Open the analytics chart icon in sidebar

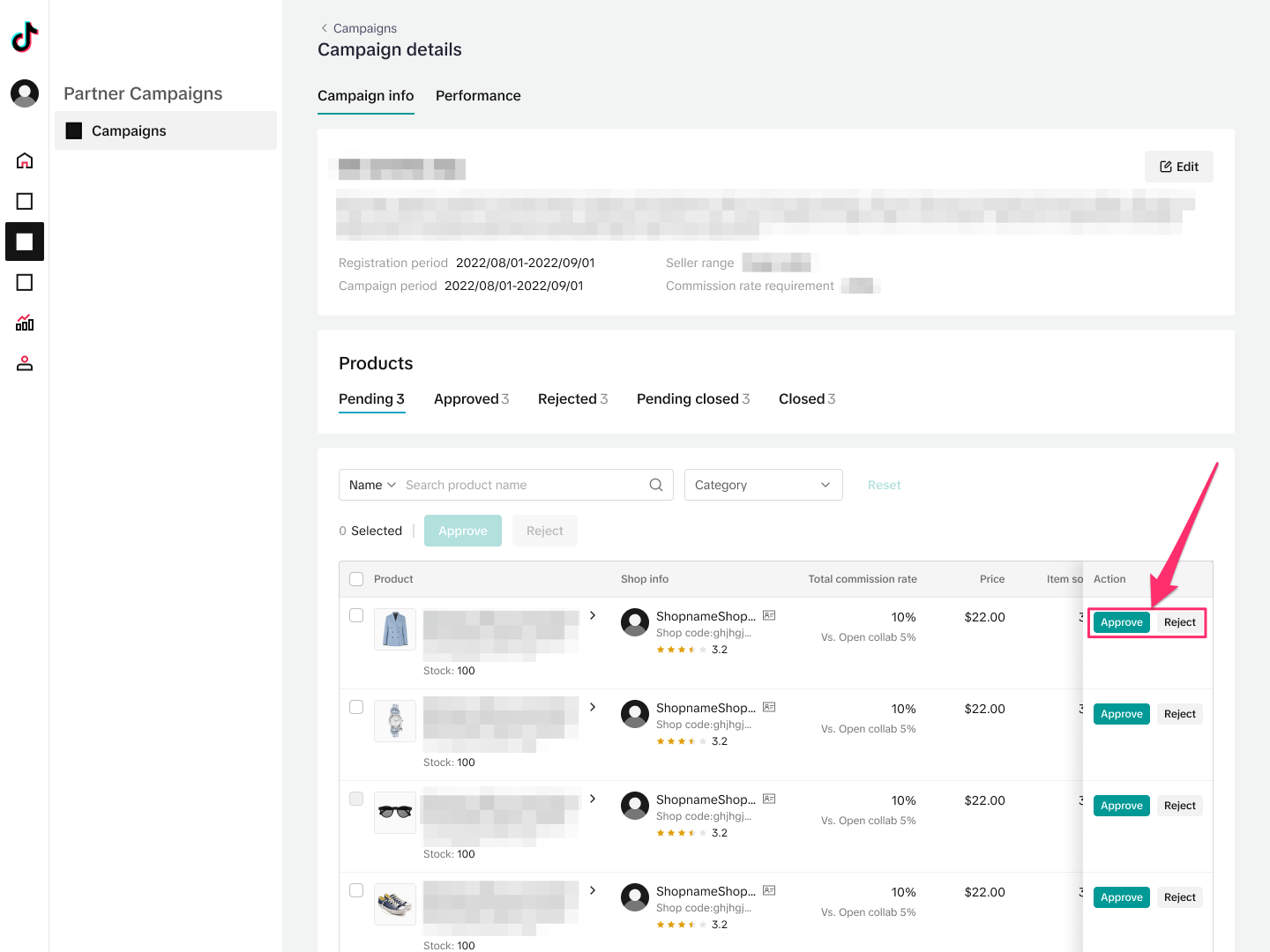[25, 323]
